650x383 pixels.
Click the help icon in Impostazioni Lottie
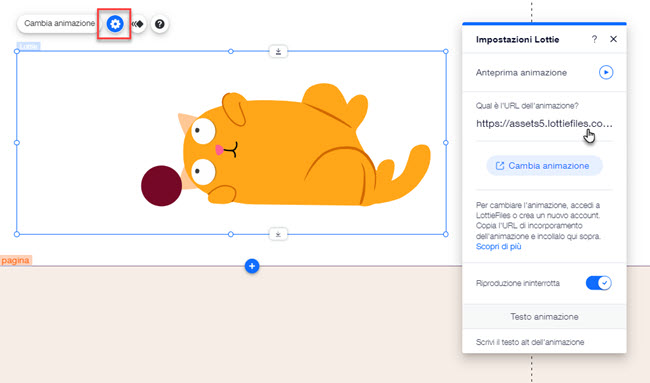(594, 39)
